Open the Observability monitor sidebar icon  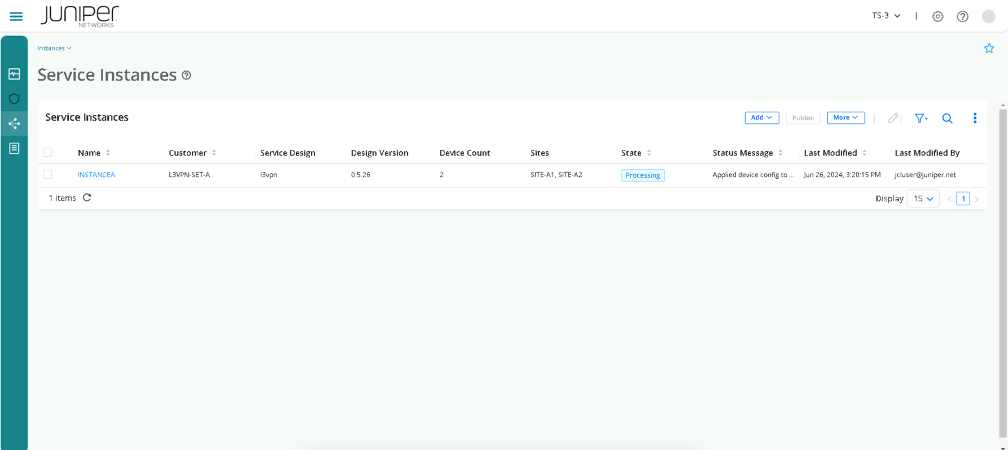coord(14,75)
